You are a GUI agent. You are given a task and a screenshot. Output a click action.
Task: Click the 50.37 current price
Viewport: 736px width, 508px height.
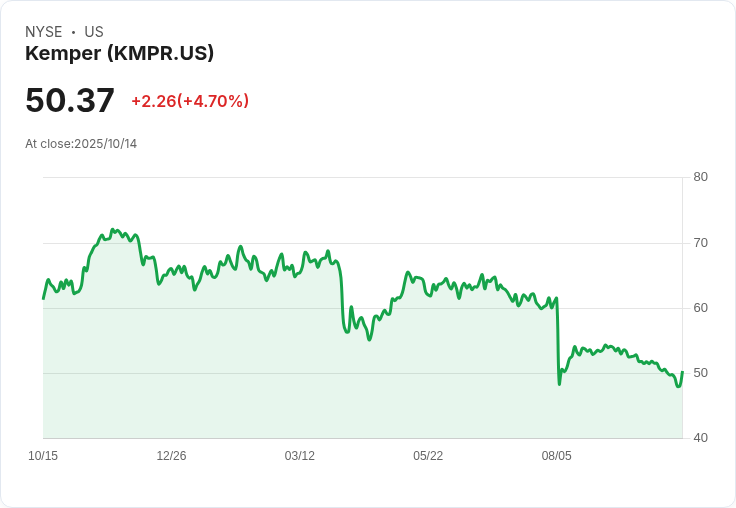[70, 101]
